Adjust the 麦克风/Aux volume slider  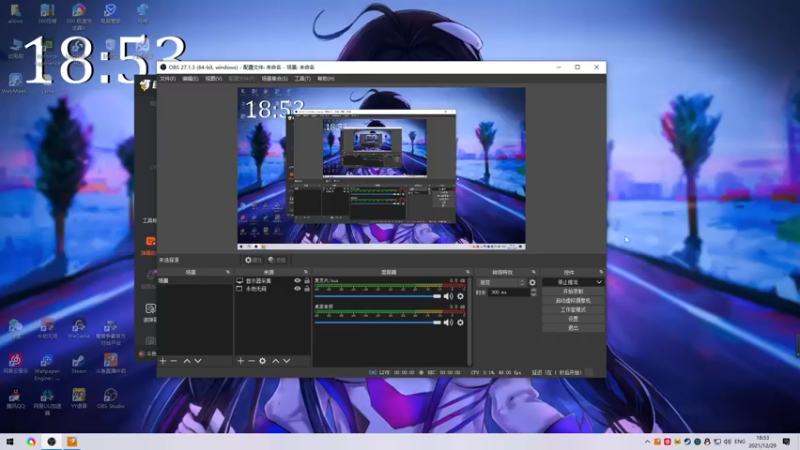click(x=378, y=296)
